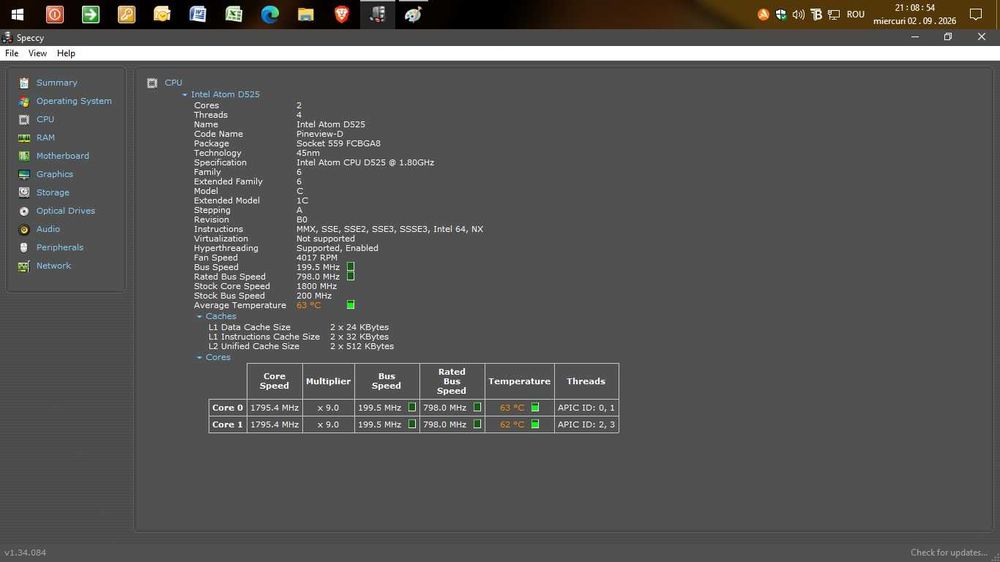Click the Code Name value Pineview-D
The image size is (1000, 562).
coord(320,134)
